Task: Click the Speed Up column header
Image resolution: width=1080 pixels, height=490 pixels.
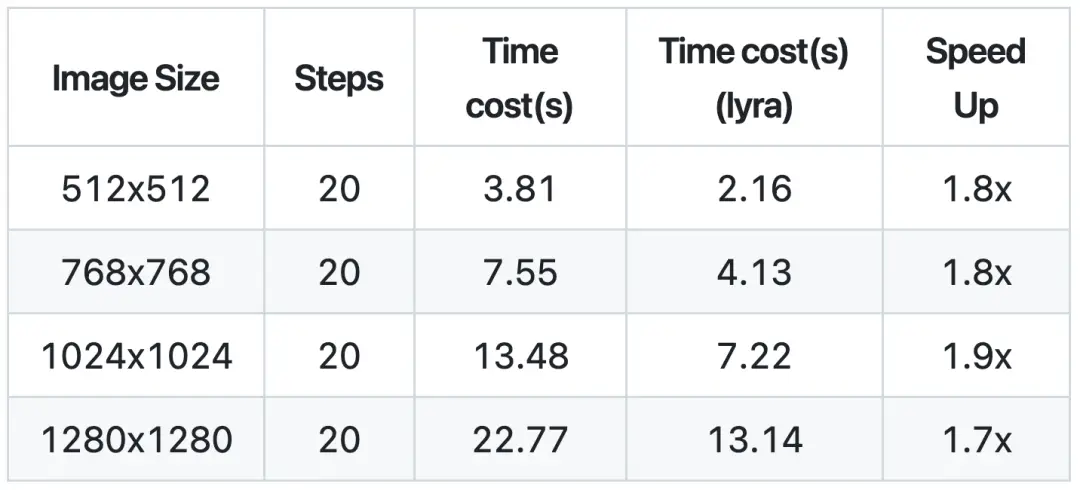Action: 976,78
